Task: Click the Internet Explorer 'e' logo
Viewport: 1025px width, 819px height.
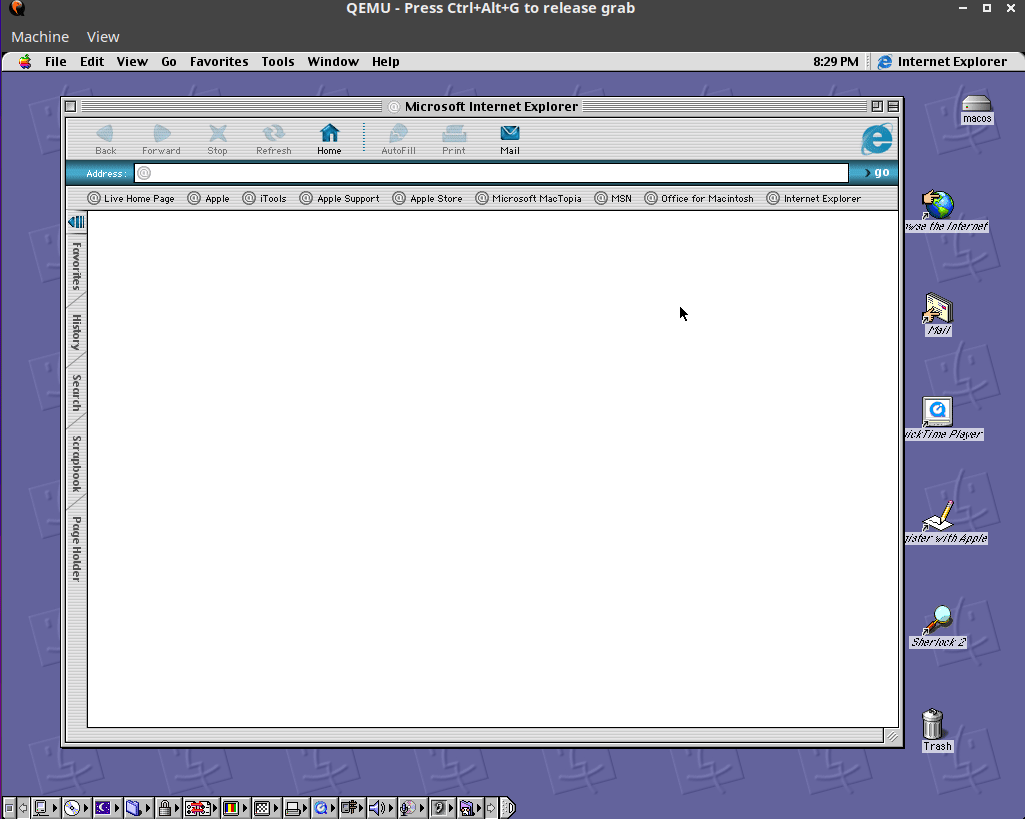Action: [x=876, y=139]
